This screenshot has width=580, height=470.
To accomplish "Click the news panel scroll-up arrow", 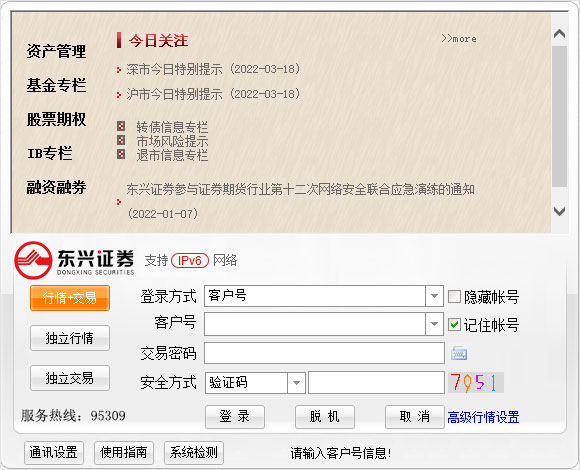I will [559, 34].
